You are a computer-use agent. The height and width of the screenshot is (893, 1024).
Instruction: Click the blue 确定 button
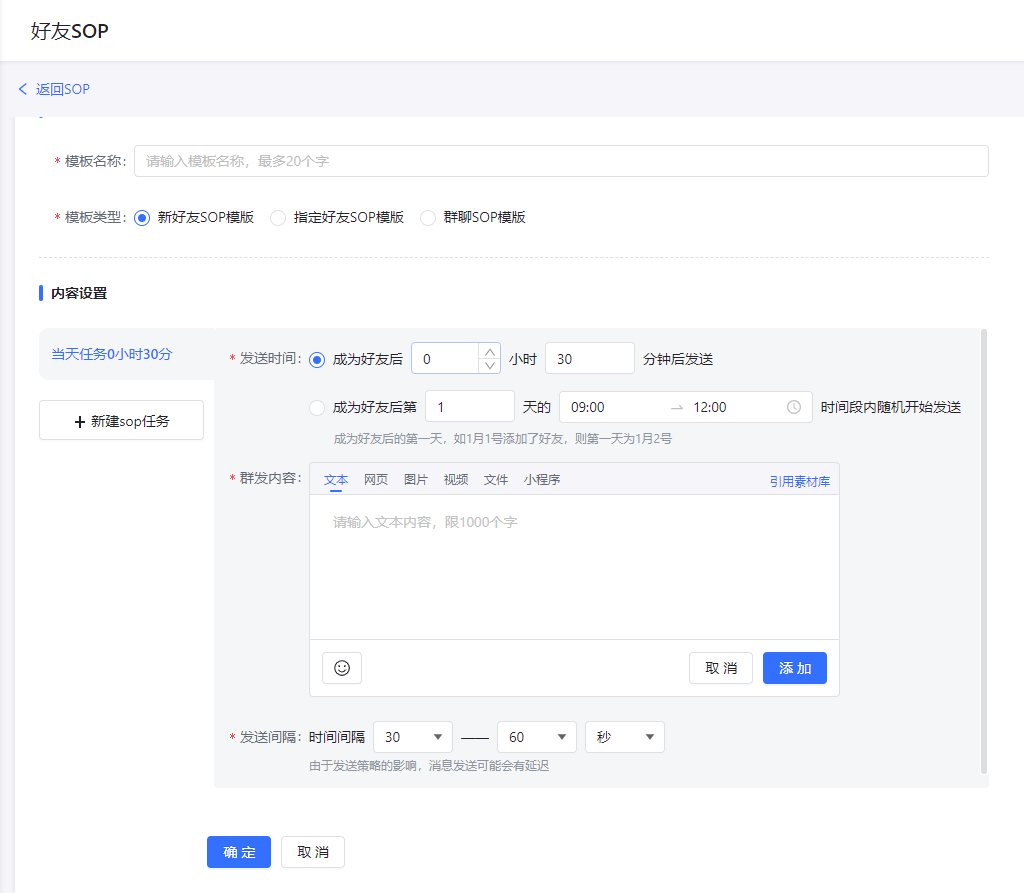point(238,852)
